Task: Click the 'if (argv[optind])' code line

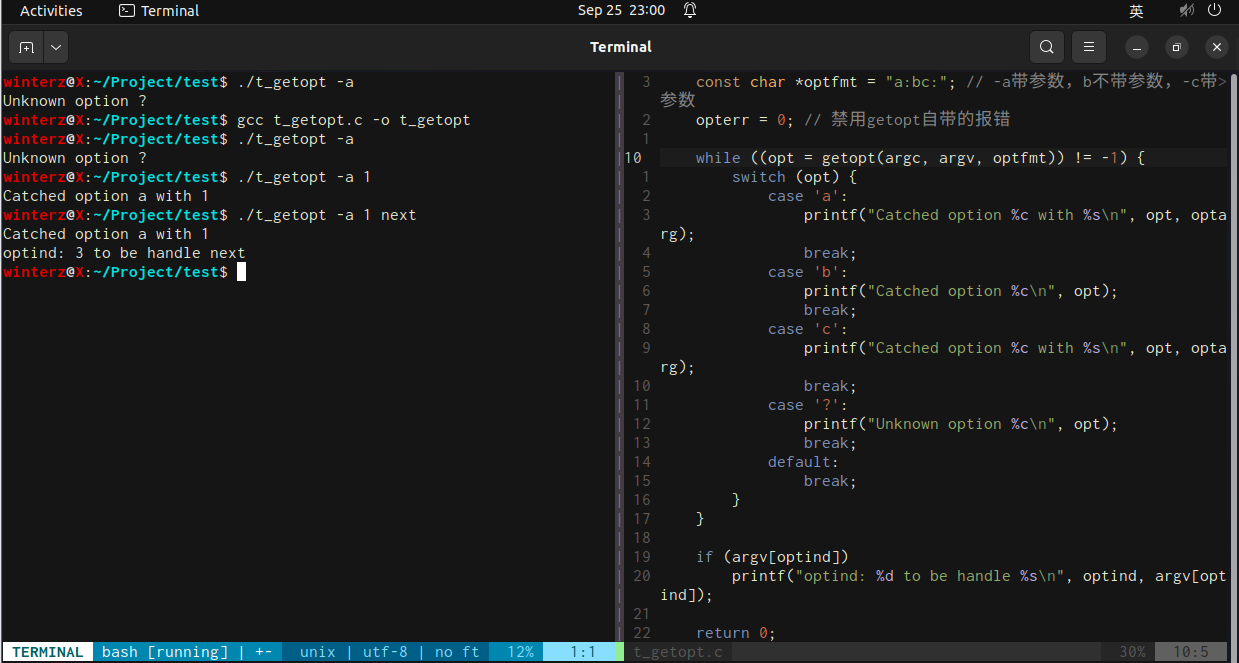Action: [x=772, y=557]
